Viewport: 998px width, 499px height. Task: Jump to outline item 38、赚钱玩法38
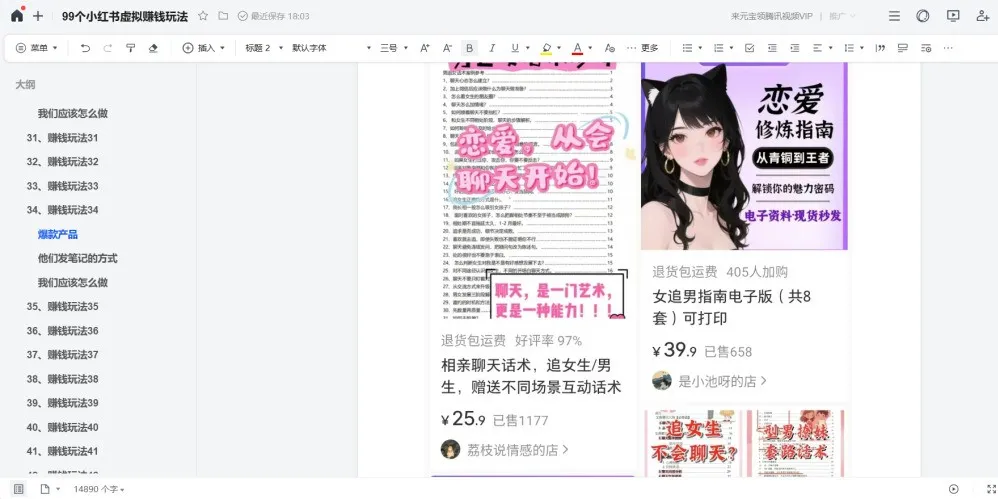click(x=62, y=379)
